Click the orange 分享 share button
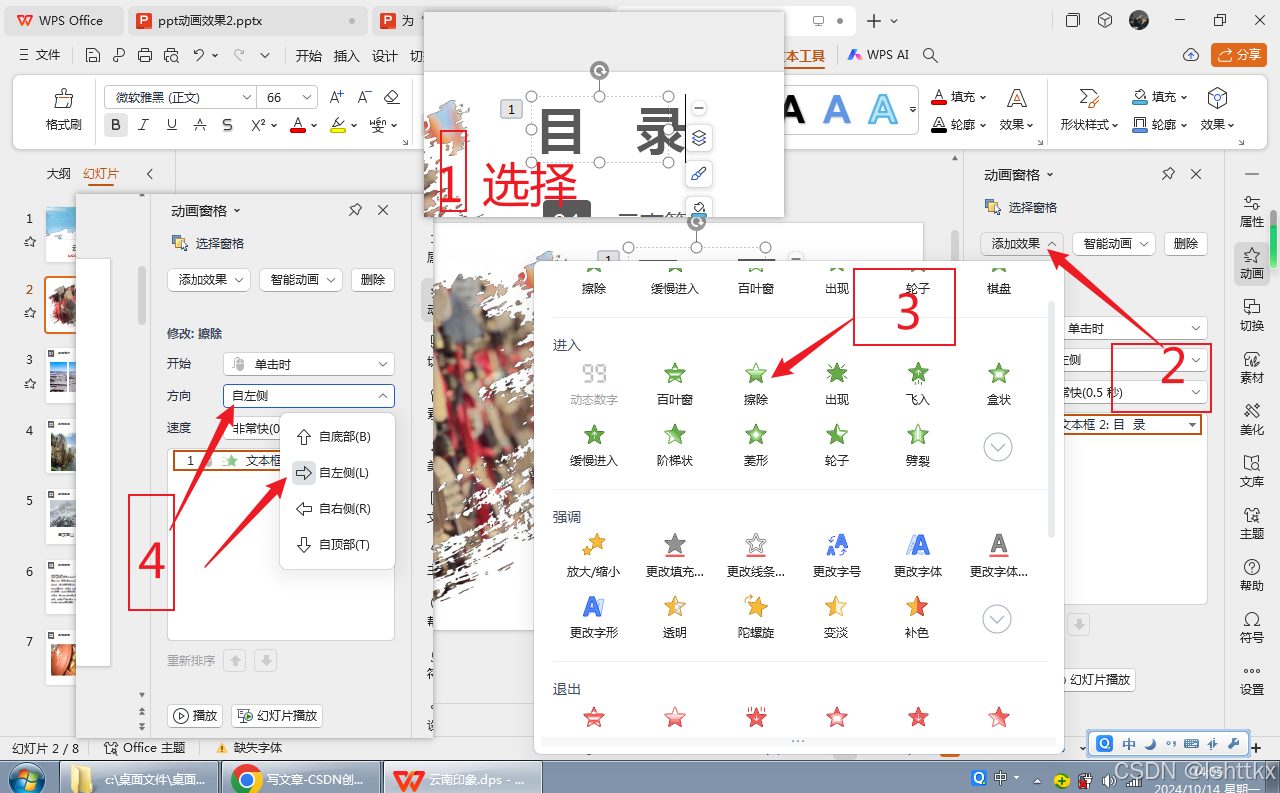The height and width of the screenshot is (793, 1280). (x=1239, y=55)
